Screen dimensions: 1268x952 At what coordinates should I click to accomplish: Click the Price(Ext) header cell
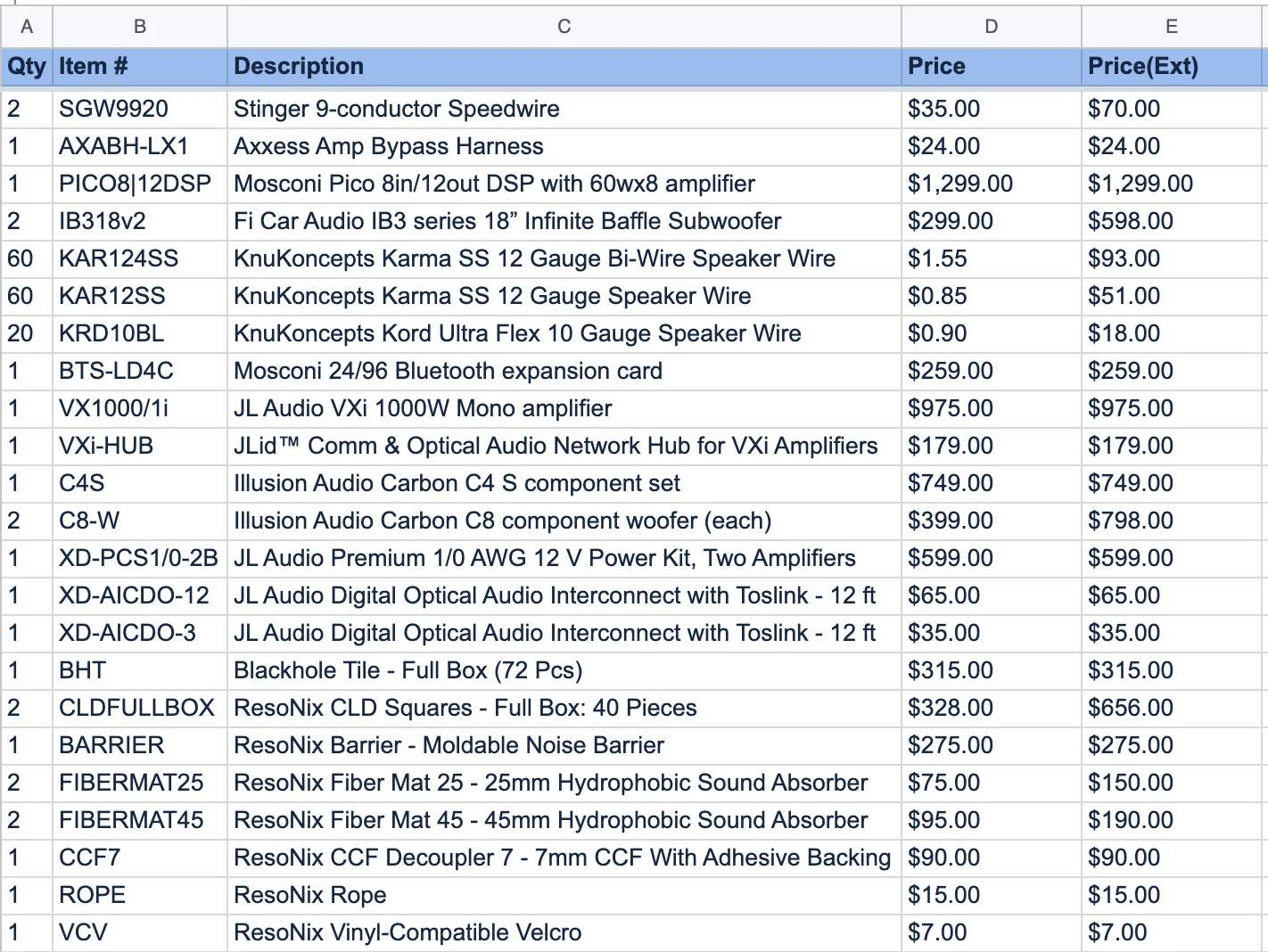tap(1172, 67)
